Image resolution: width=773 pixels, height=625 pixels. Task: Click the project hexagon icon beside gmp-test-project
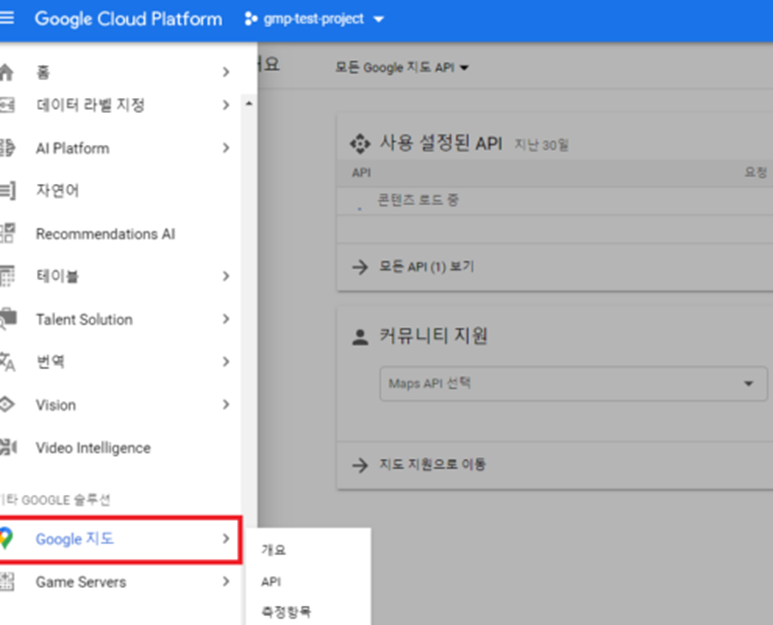pyautogui.click(x=250, y=19)
